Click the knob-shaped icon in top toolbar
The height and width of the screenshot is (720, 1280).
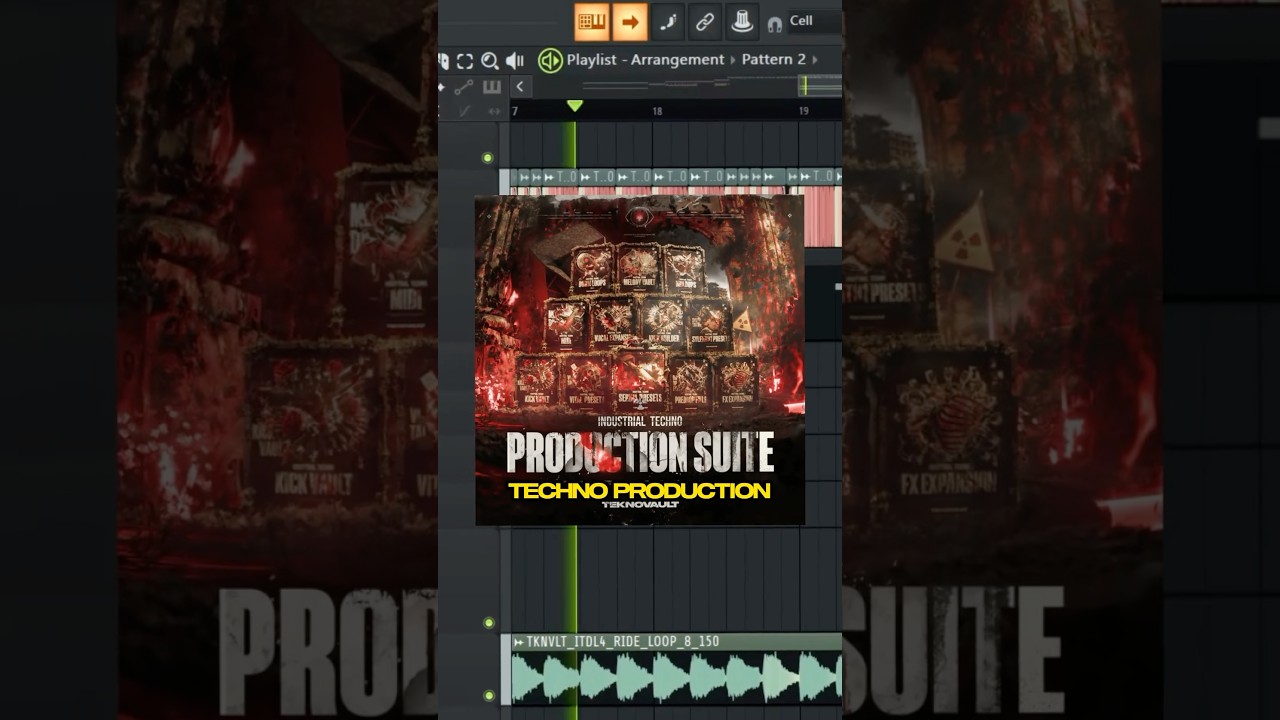coord(742,21)
